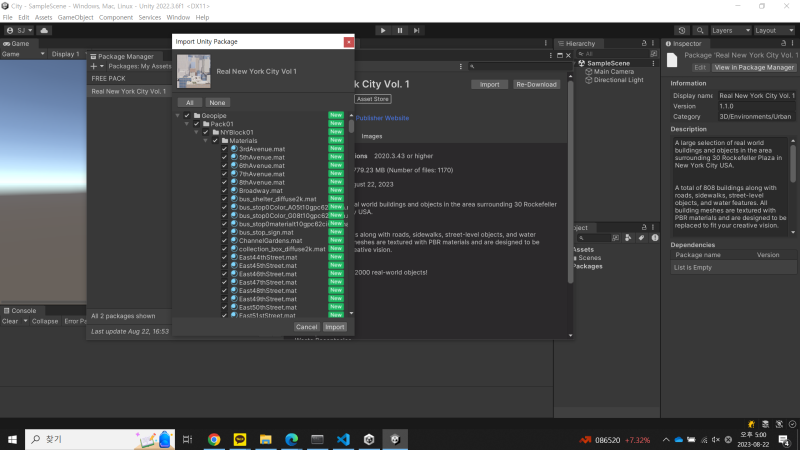Uncheck the NYBlock01 folder checkbox
The image size is (800, 450).
(206, 132)
